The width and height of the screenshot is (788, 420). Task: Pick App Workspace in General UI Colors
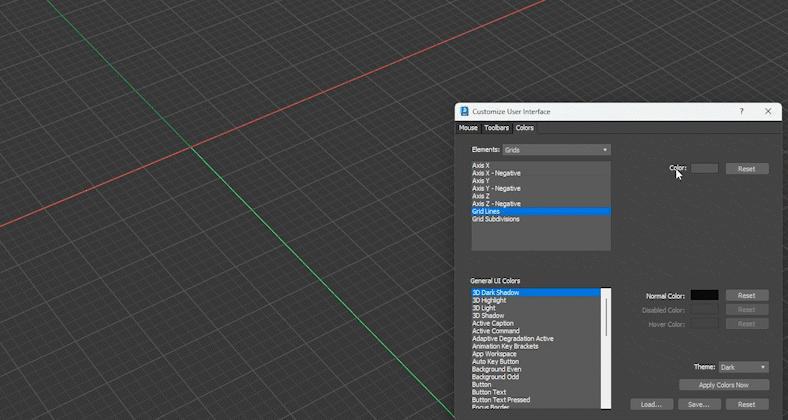point(494,354)
